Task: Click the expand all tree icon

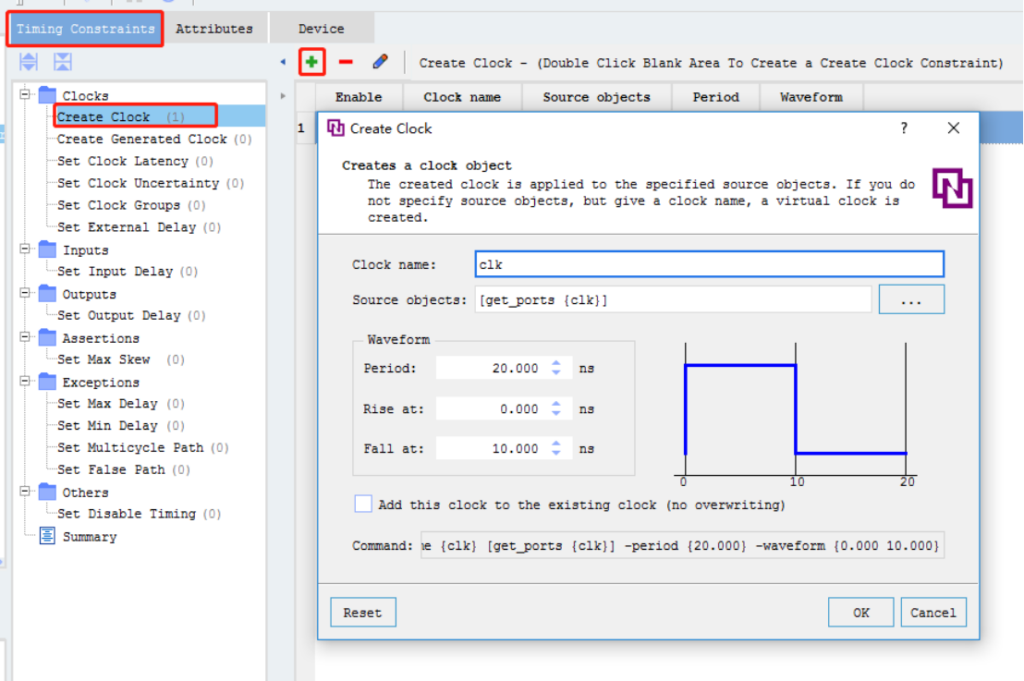Action: click(x=29, y=62)
